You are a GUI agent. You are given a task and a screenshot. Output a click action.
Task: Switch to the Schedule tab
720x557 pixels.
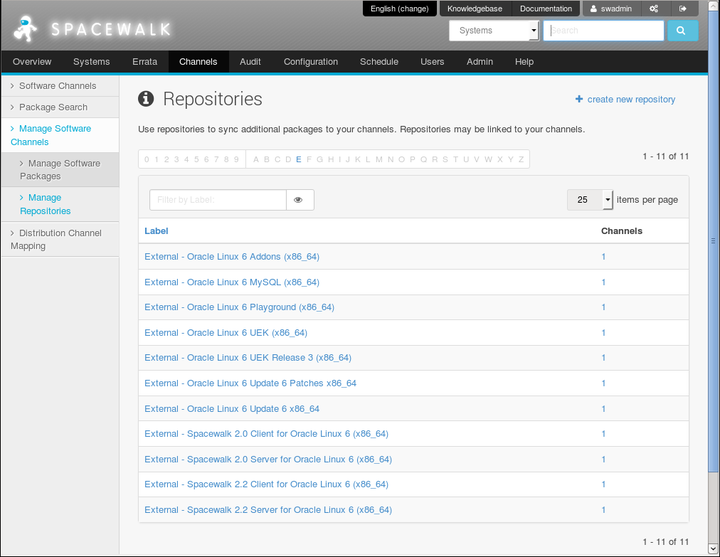click(x=379, y=62)
